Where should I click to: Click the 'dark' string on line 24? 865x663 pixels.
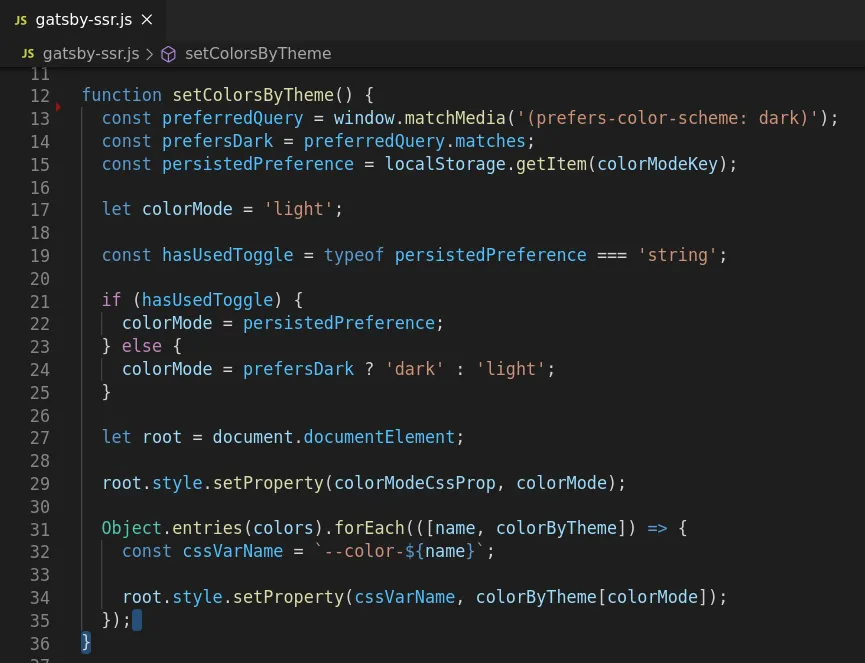pos(415,368)
